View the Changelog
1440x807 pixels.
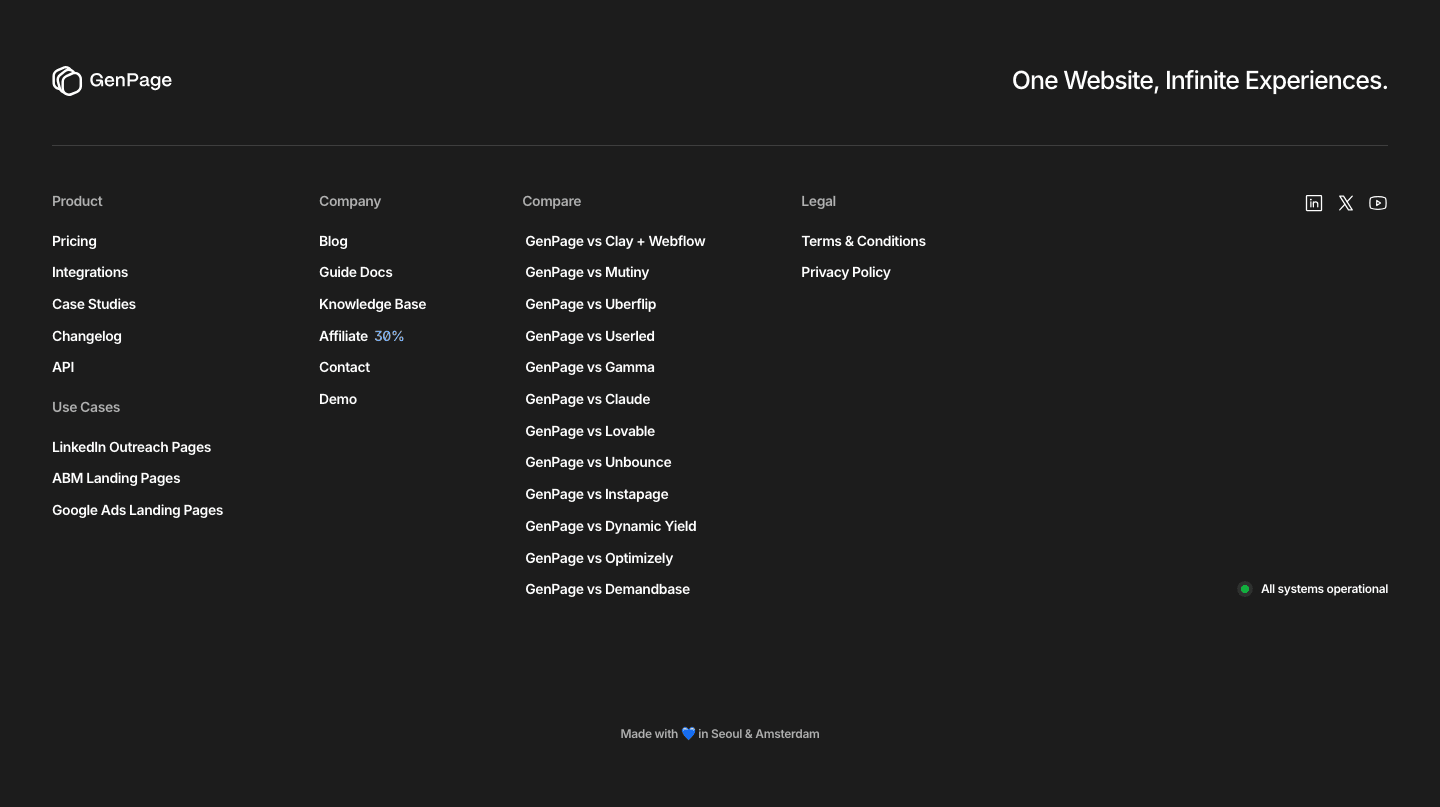point(87,336)
